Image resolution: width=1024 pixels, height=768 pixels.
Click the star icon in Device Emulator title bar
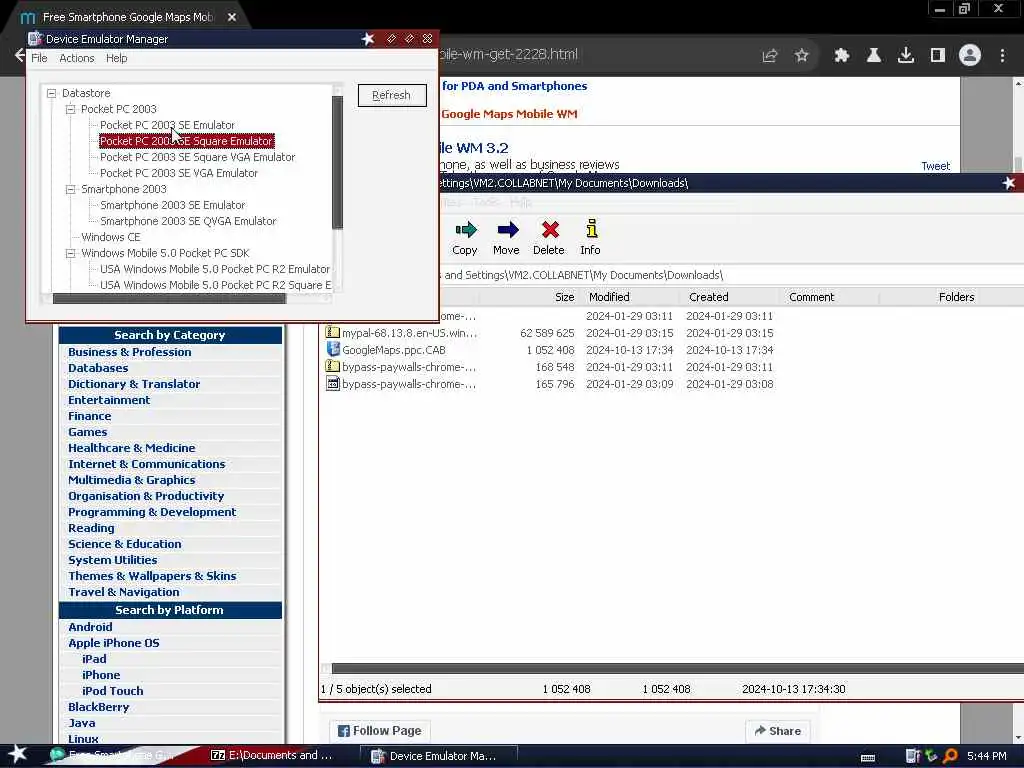(368, 39)
